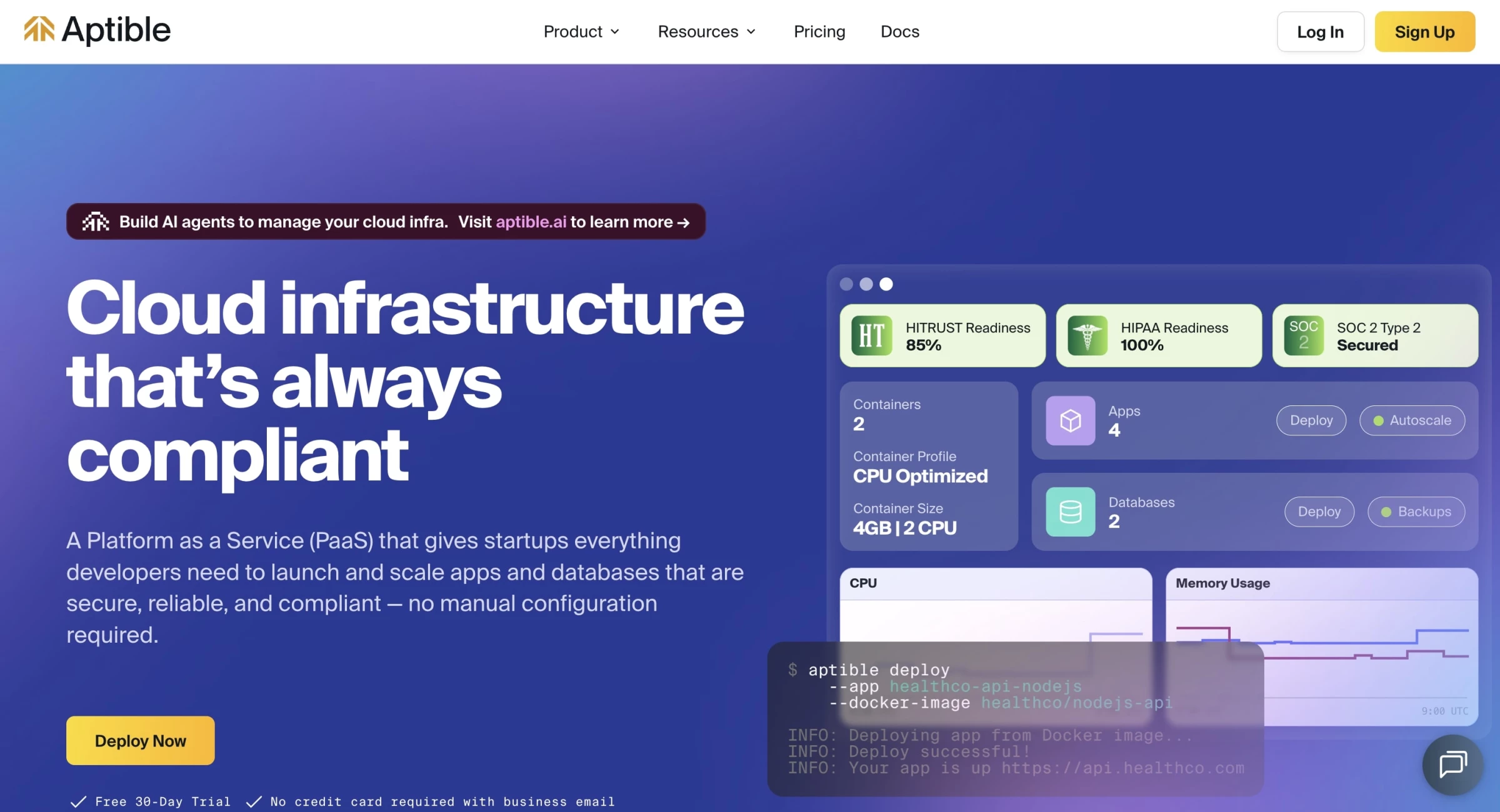This screenshot has height=812, width=1500.
Task: Click the SOC 2 badge icon
Action: coord(1304,335)
